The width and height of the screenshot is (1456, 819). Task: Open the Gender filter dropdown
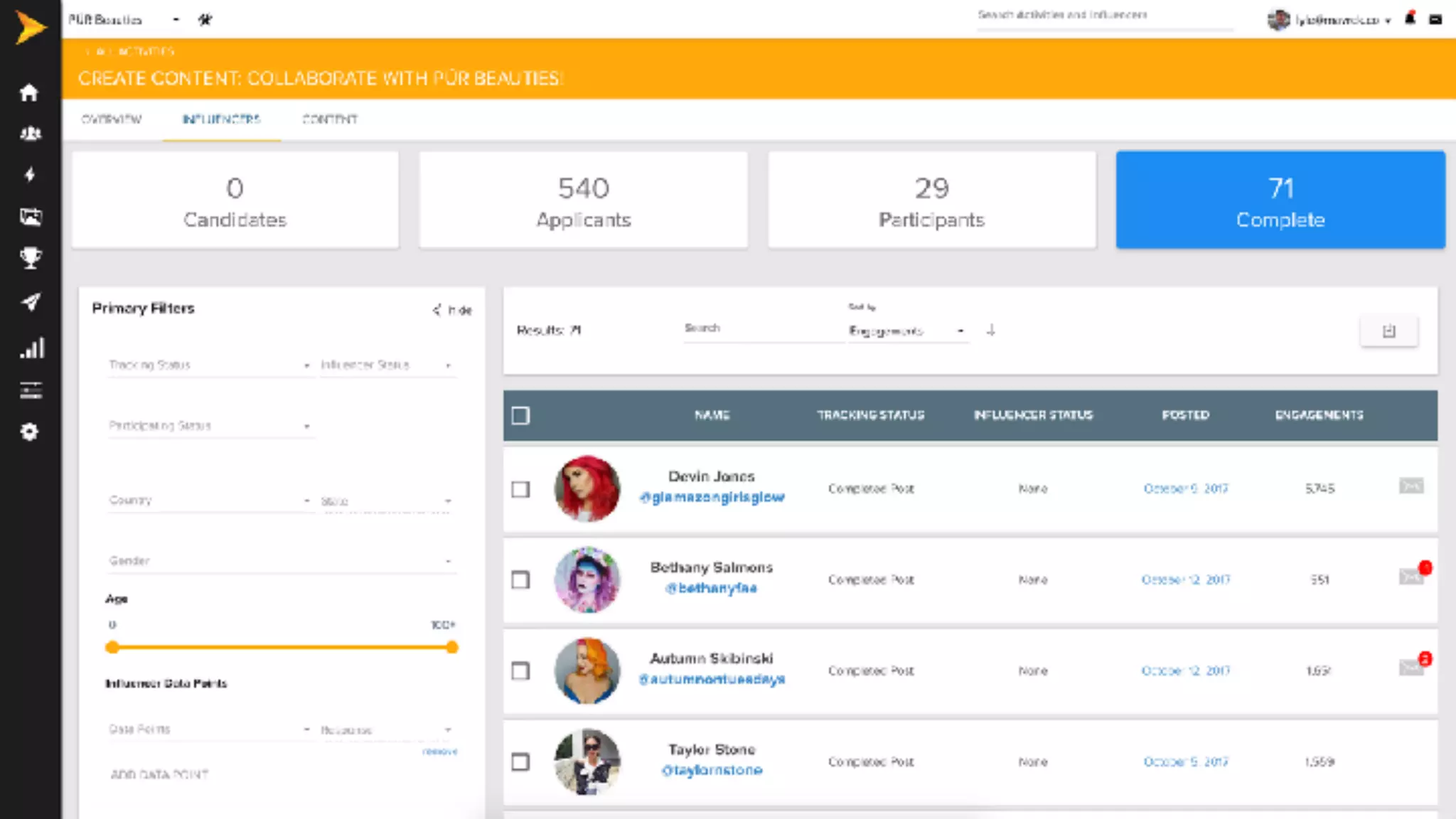pyautogui.click(x=280, y=561)
